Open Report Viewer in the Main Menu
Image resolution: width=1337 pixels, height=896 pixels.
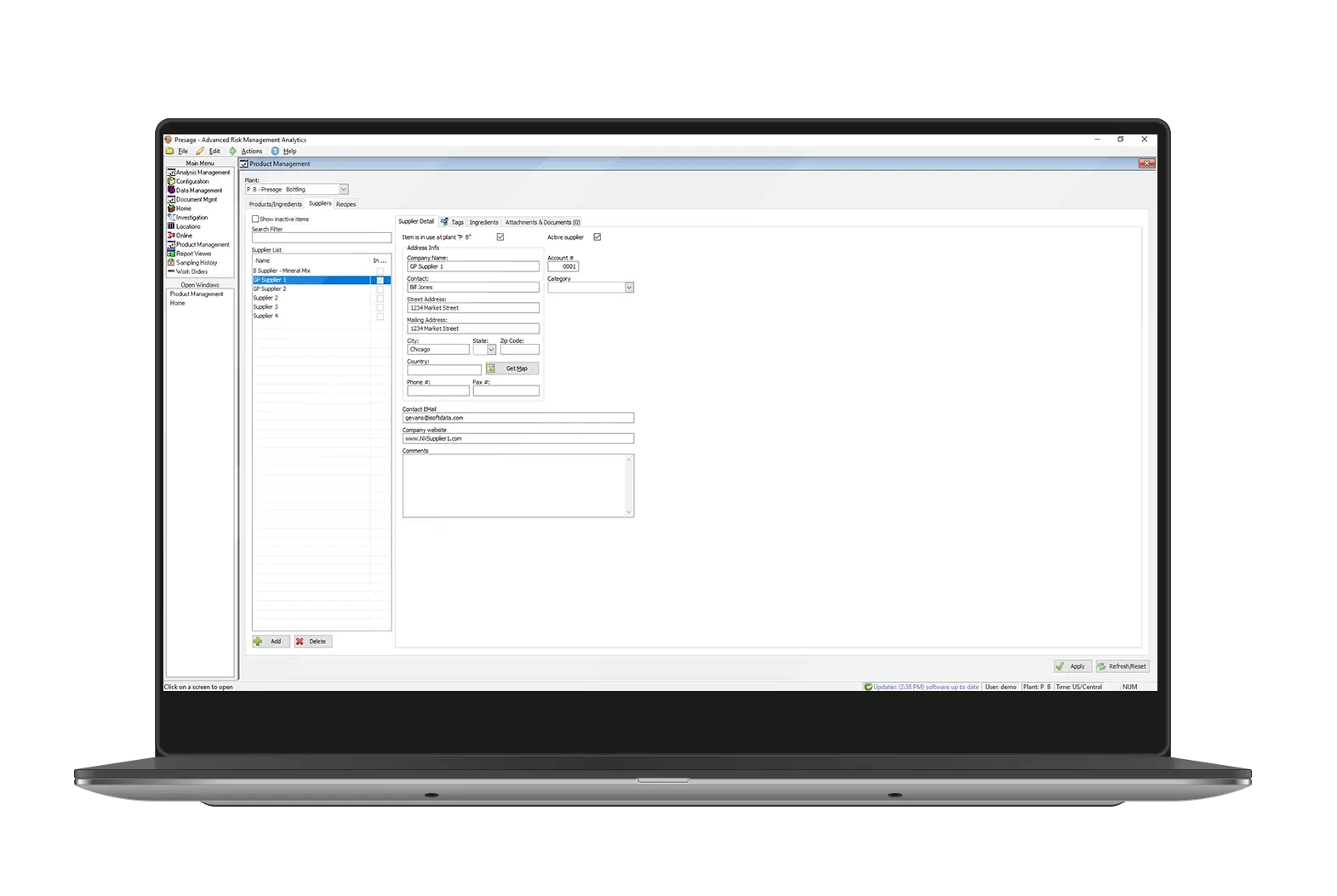(x=190, y=254)
